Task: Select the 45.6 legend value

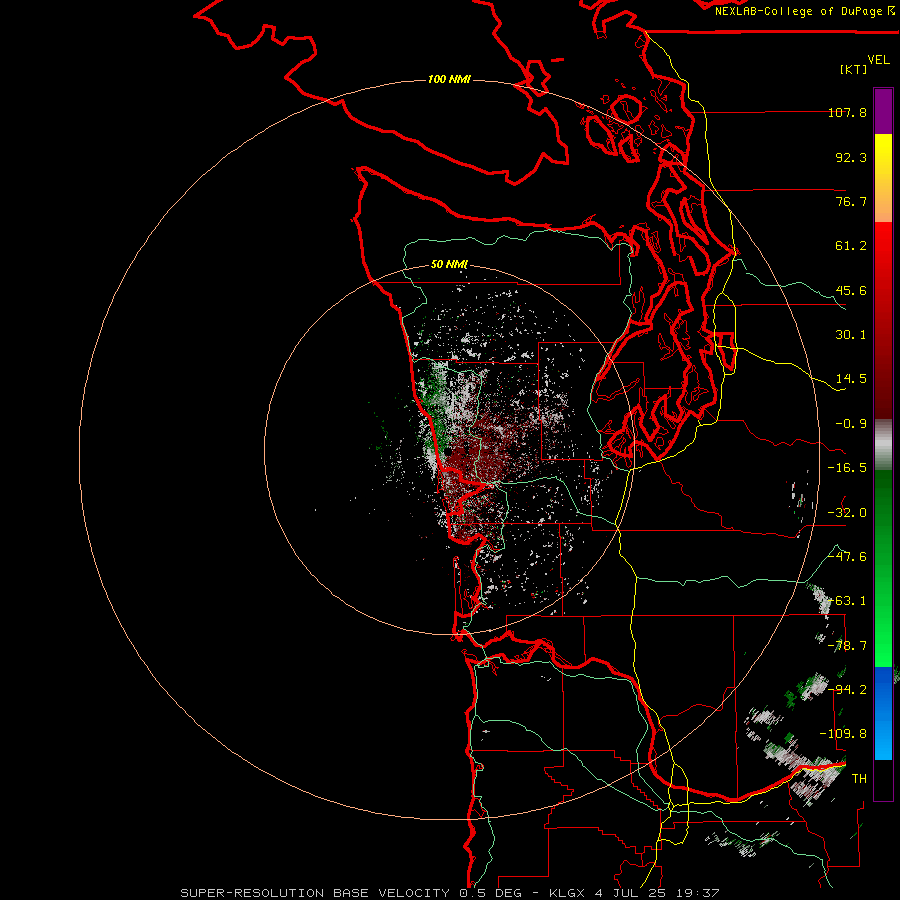Action: [851, 290]
